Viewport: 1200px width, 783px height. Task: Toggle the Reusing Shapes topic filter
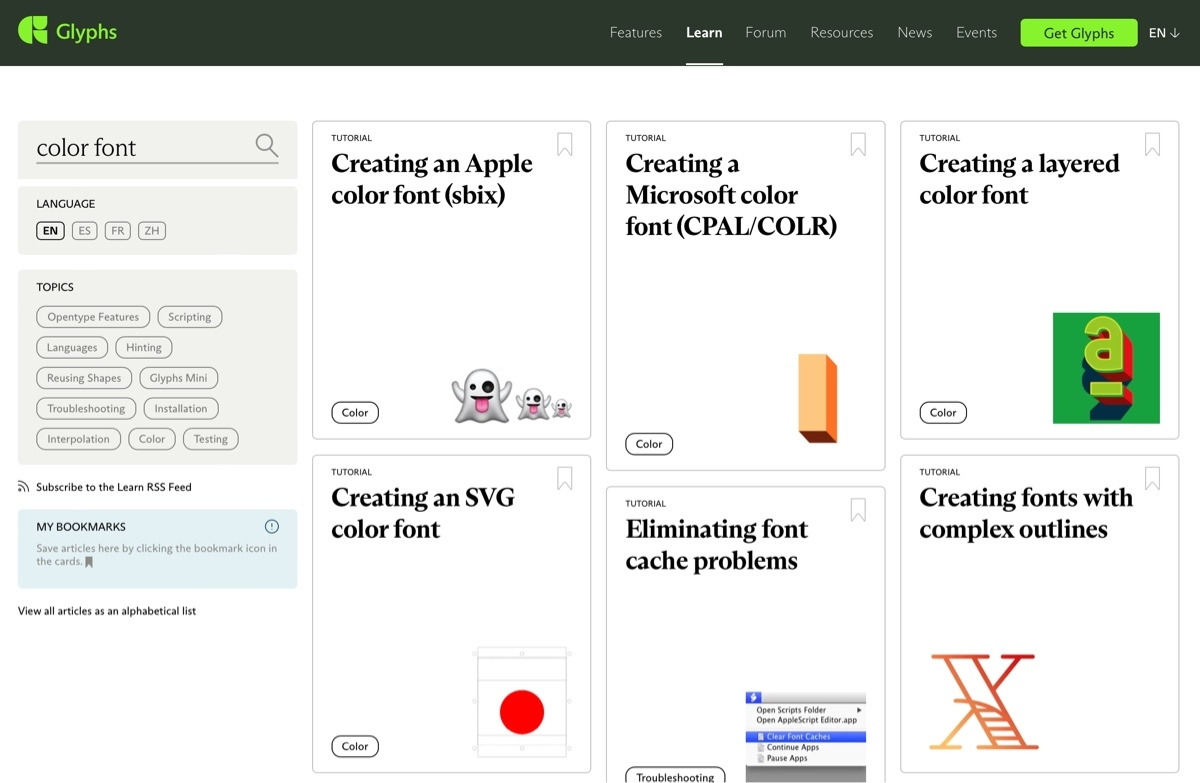84,378
